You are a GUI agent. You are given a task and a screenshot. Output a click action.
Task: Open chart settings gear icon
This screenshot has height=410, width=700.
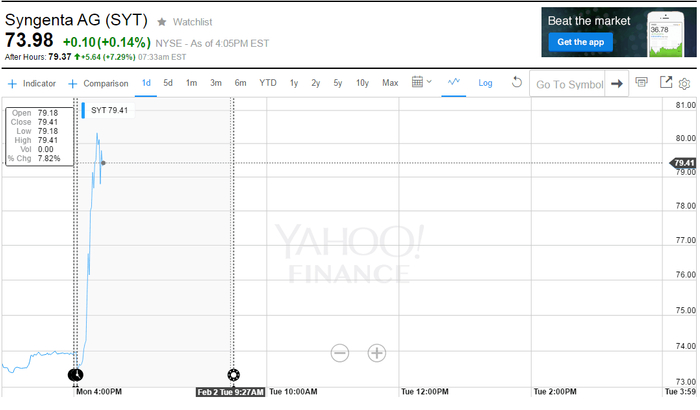pyautogui.click(x=684, y=84)
